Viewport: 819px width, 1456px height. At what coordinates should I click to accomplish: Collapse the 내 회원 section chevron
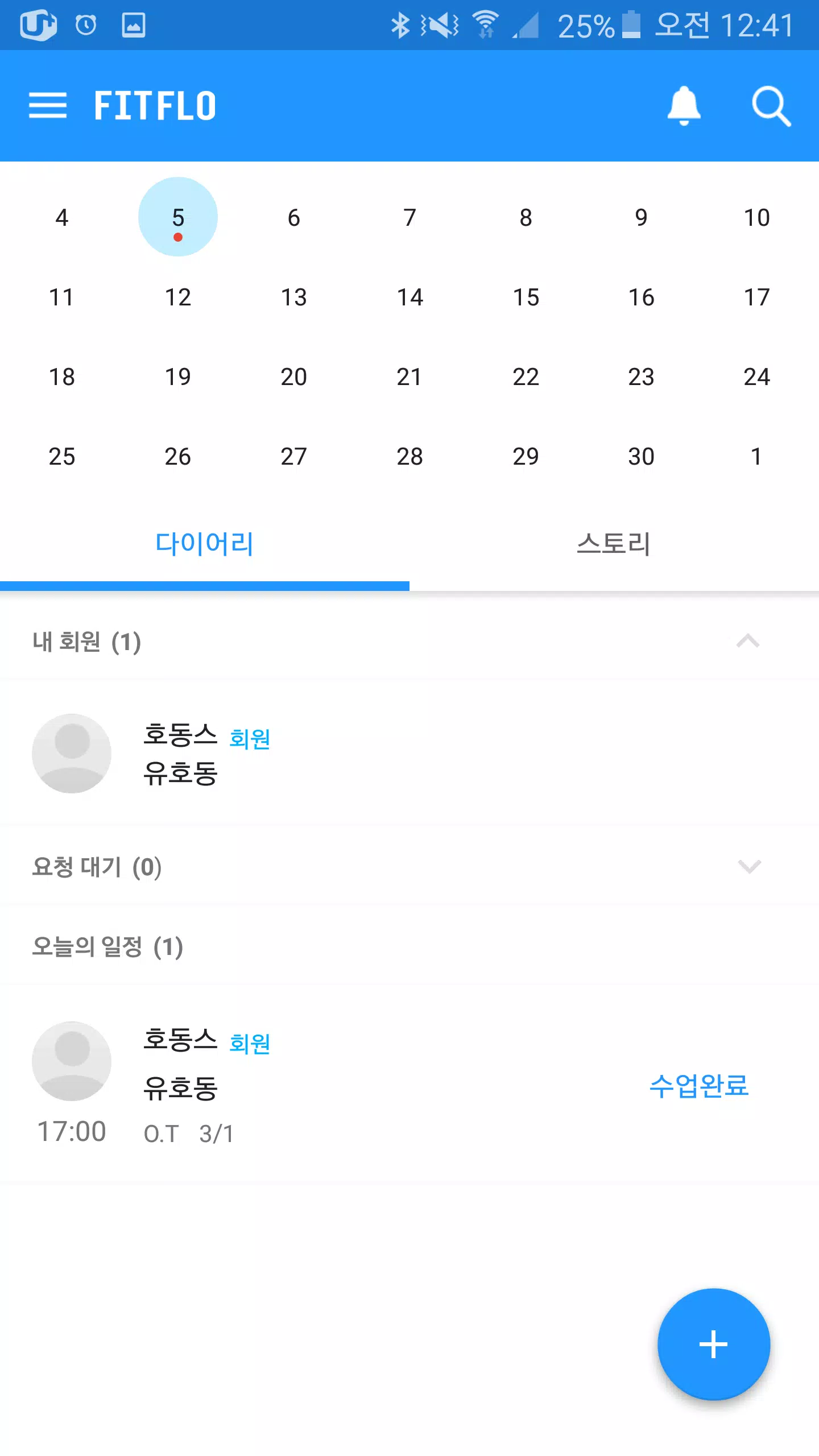[748, 641]
